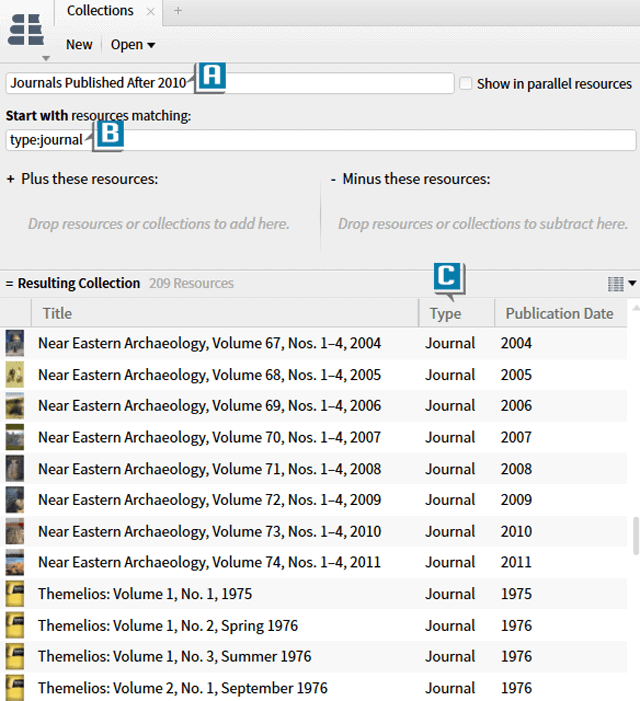Expand the Open dropdown menu

tap(132, 45)
